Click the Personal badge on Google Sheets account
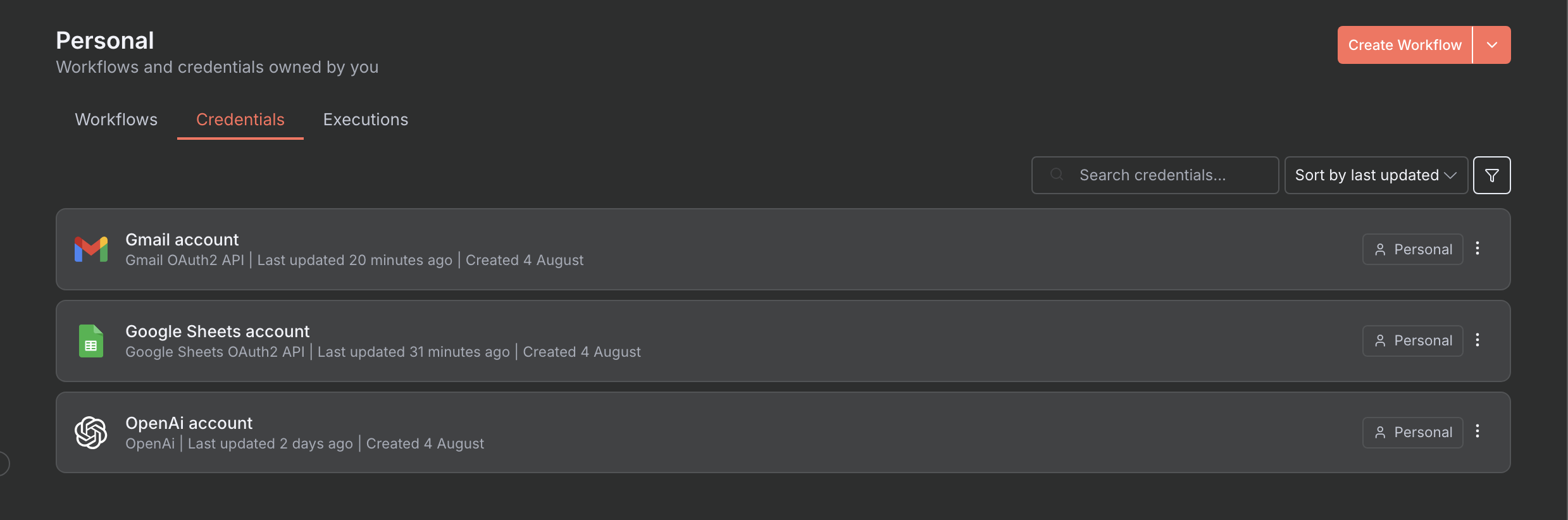 1412,341
